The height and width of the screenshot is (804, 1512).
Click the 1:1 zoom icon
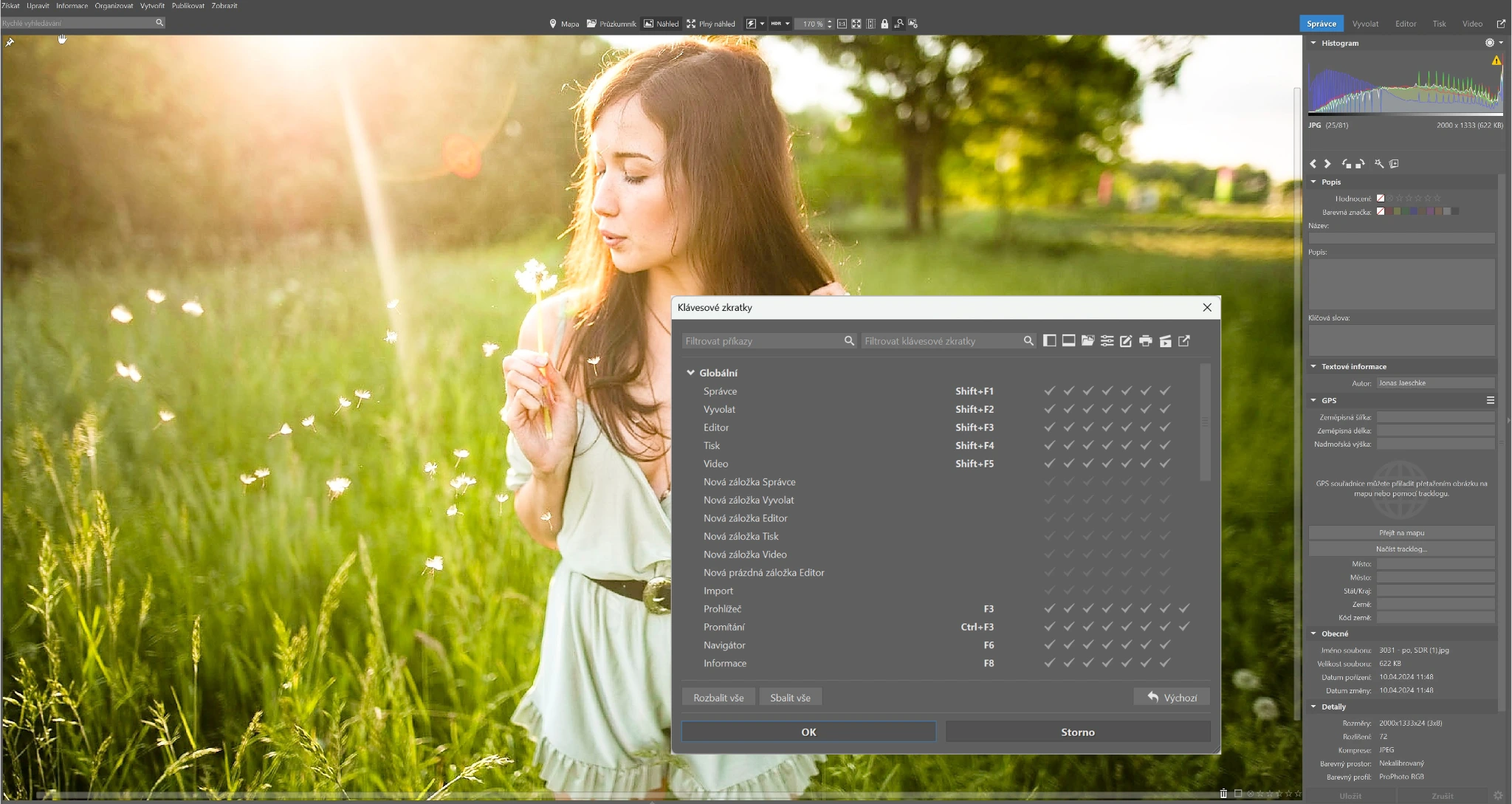[x=842, y=24]
